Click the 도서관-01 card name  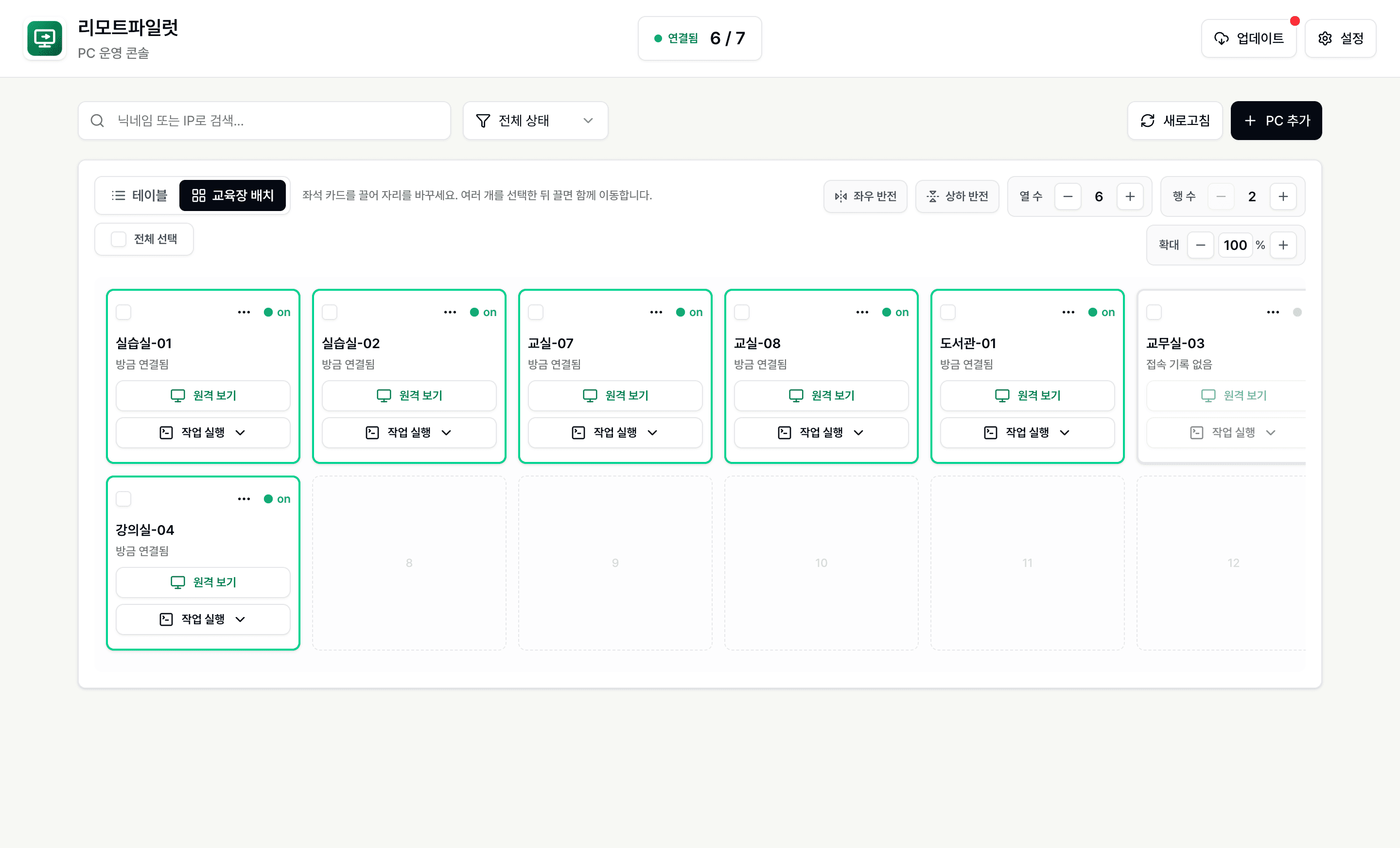coord(968,343)
